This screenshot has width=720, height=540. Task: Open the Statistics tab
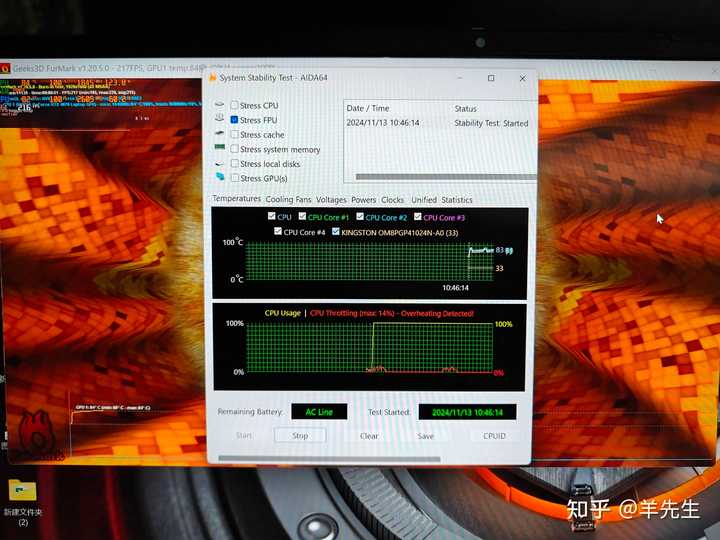point(457,200)
